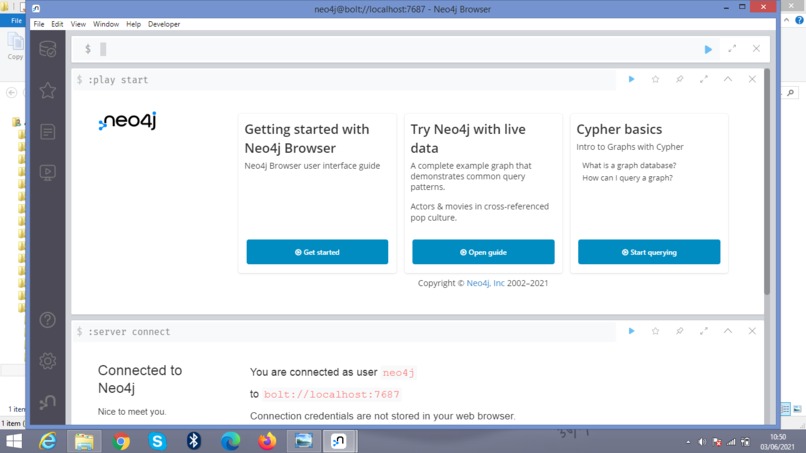Click the neo4j logo in the guide
806x453 pixels.
coord(127,121)
